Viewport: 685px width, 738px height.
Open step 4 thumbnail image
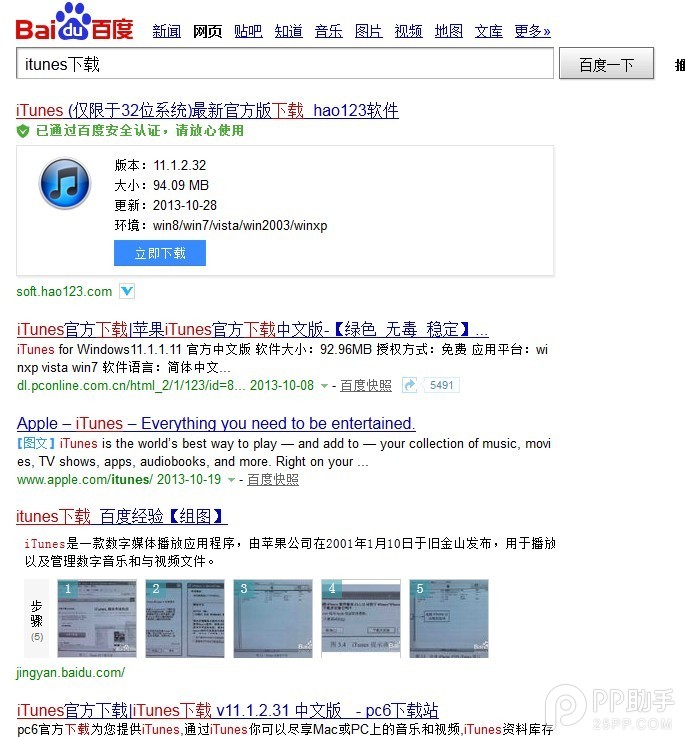361,618
